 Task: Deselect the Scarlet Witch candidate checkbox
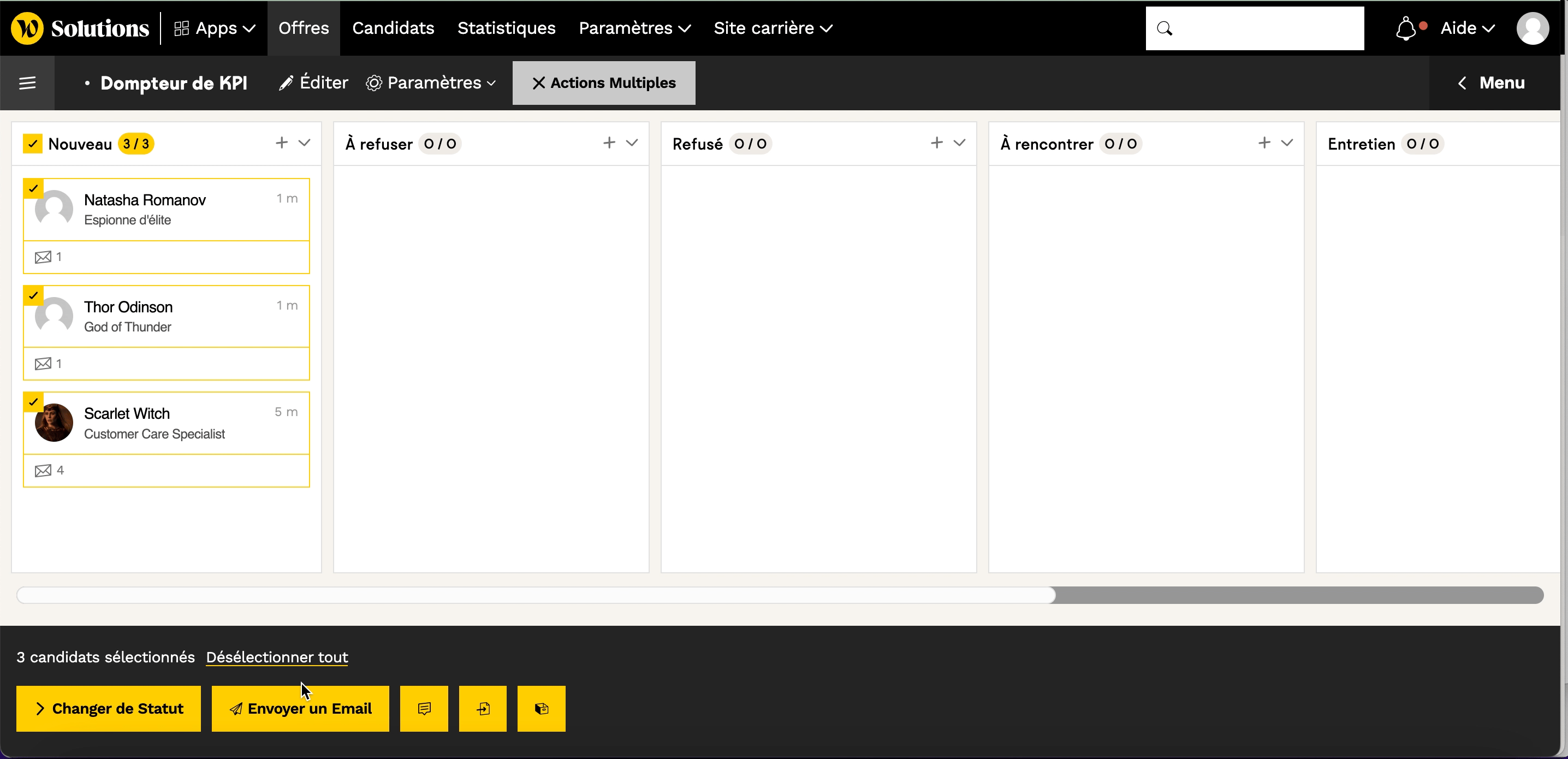(33, 402)
